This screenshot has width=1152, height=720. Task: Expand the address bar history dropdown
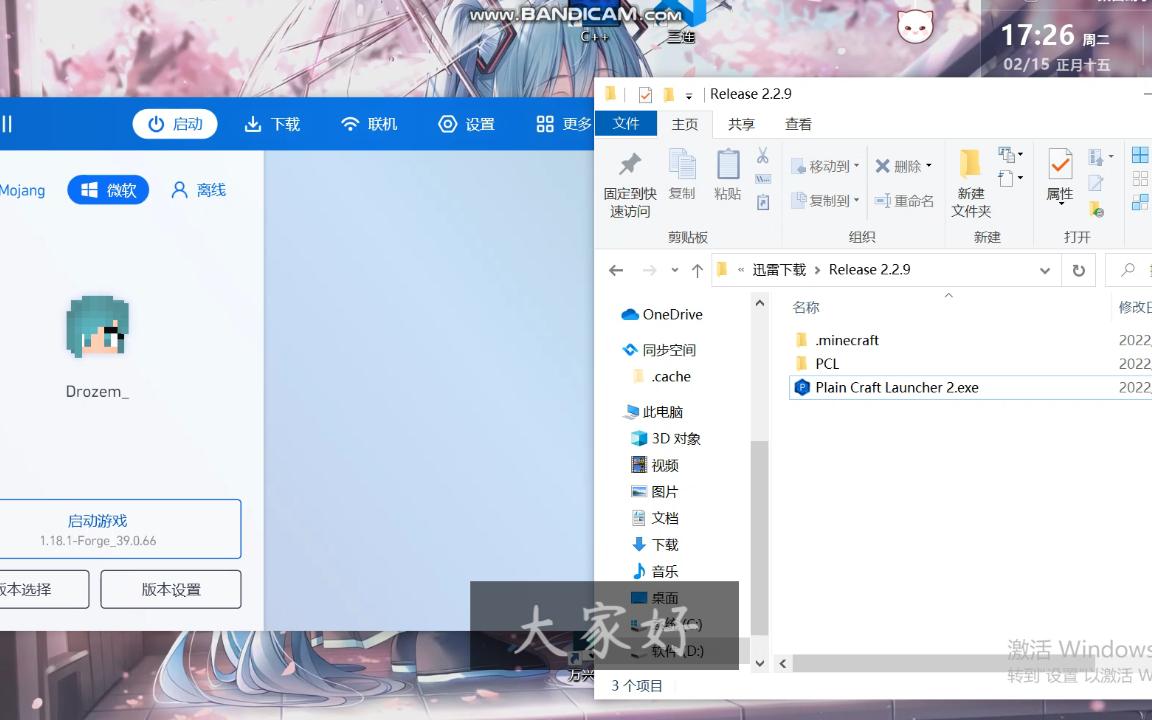coord(1045,270)
